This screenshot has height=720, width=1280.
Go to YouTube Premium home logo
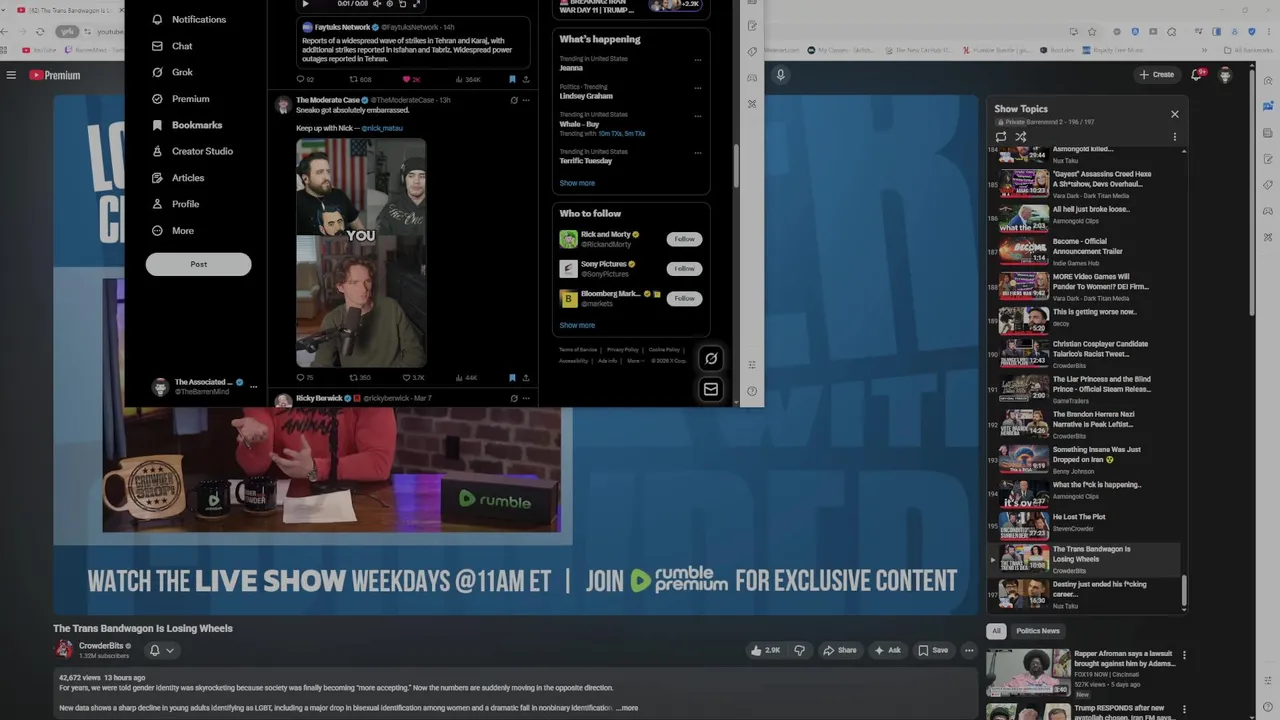click(x=54, y=75)
